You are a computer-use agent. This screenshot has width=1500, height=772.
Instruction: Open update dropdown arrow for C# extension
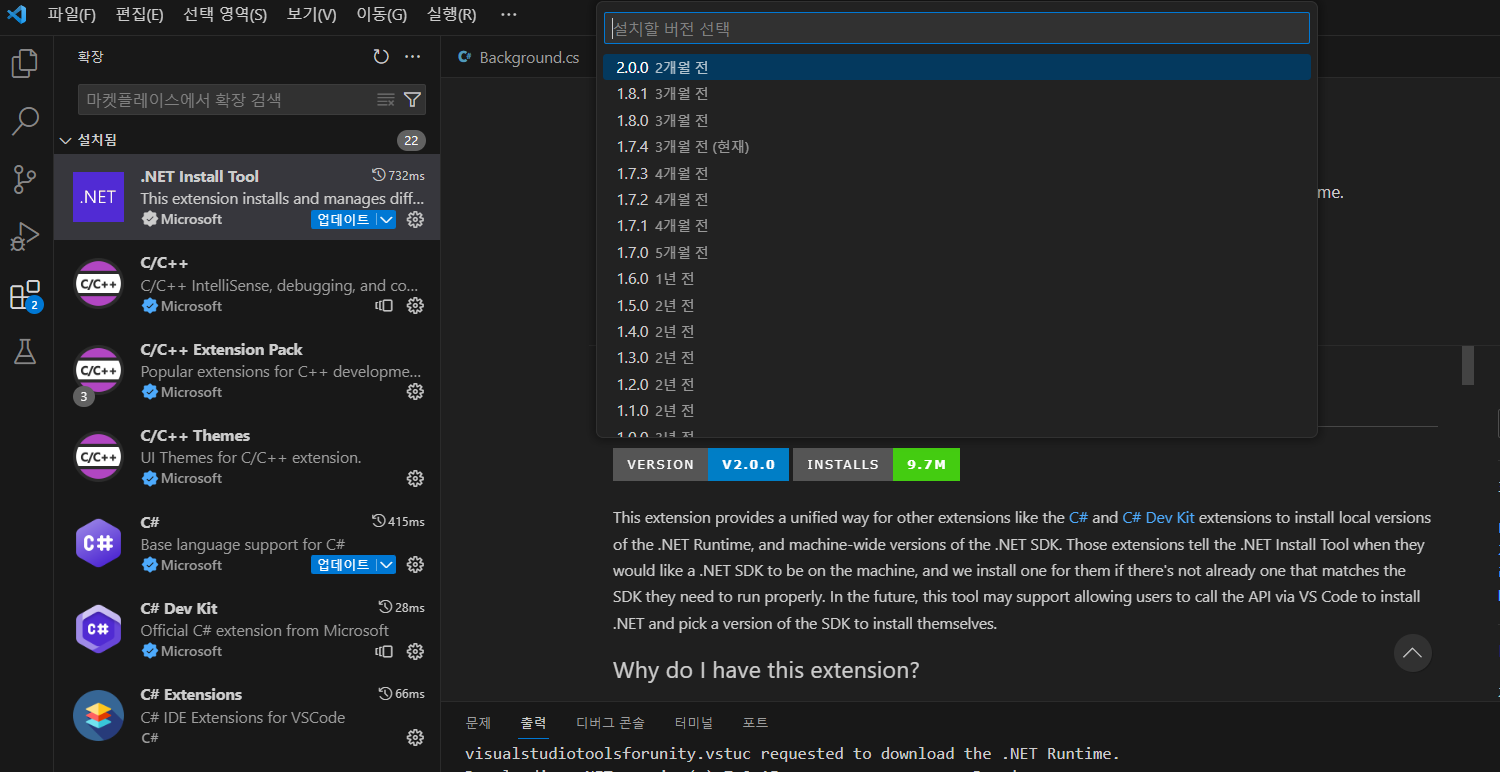click(386, 565)
